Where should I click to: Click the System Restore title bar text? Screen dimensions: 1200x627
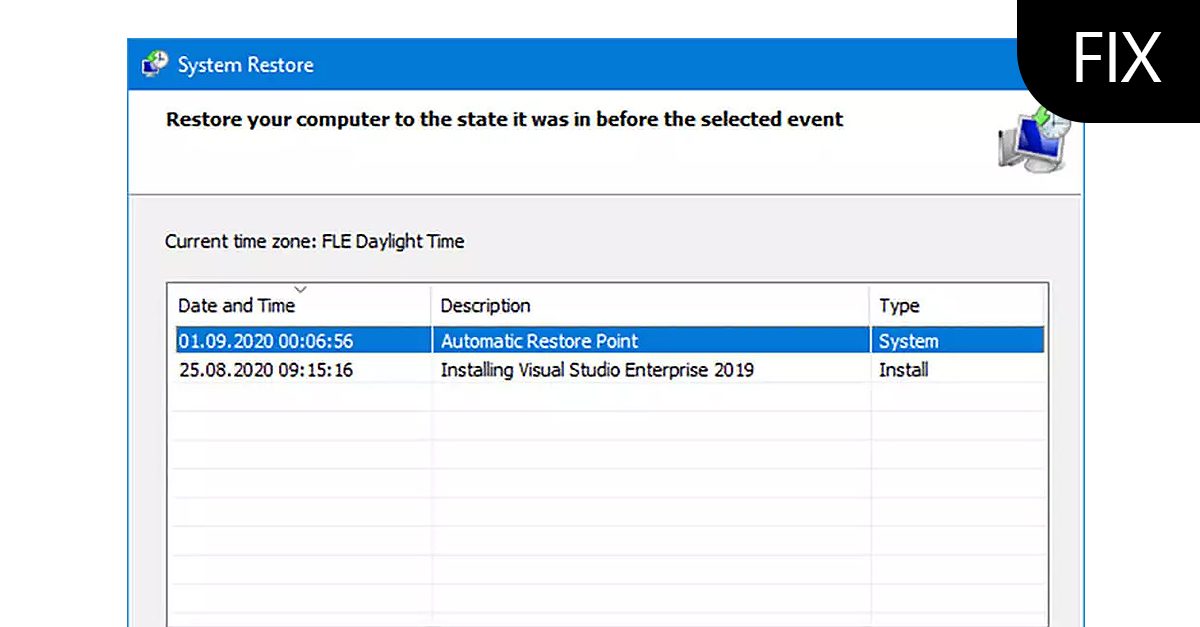pyautogui.click(x=245, y=64)
